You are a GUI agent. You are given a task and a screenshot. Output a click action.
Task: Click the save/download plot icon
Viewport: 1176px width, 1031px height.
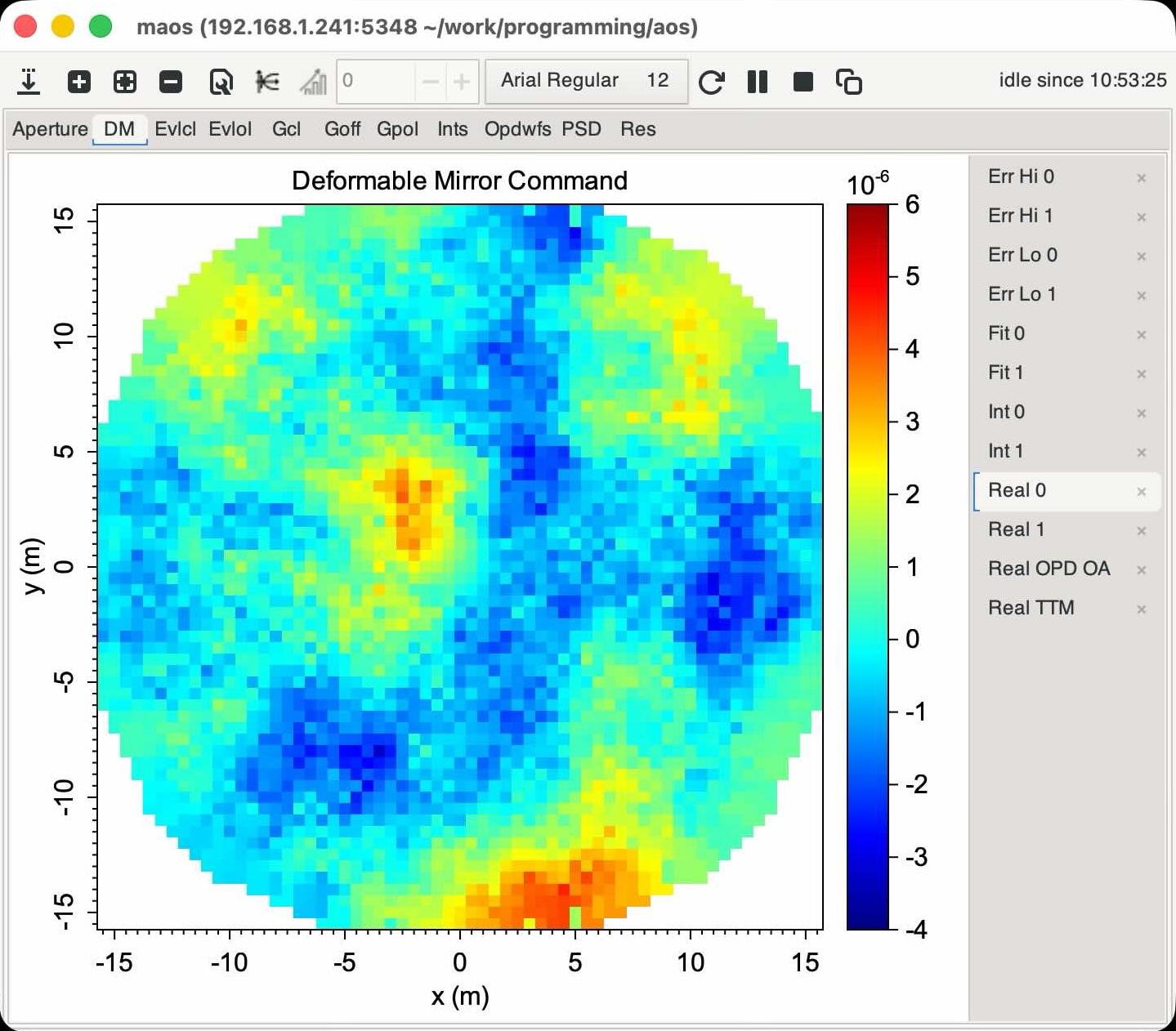[29, 82]
